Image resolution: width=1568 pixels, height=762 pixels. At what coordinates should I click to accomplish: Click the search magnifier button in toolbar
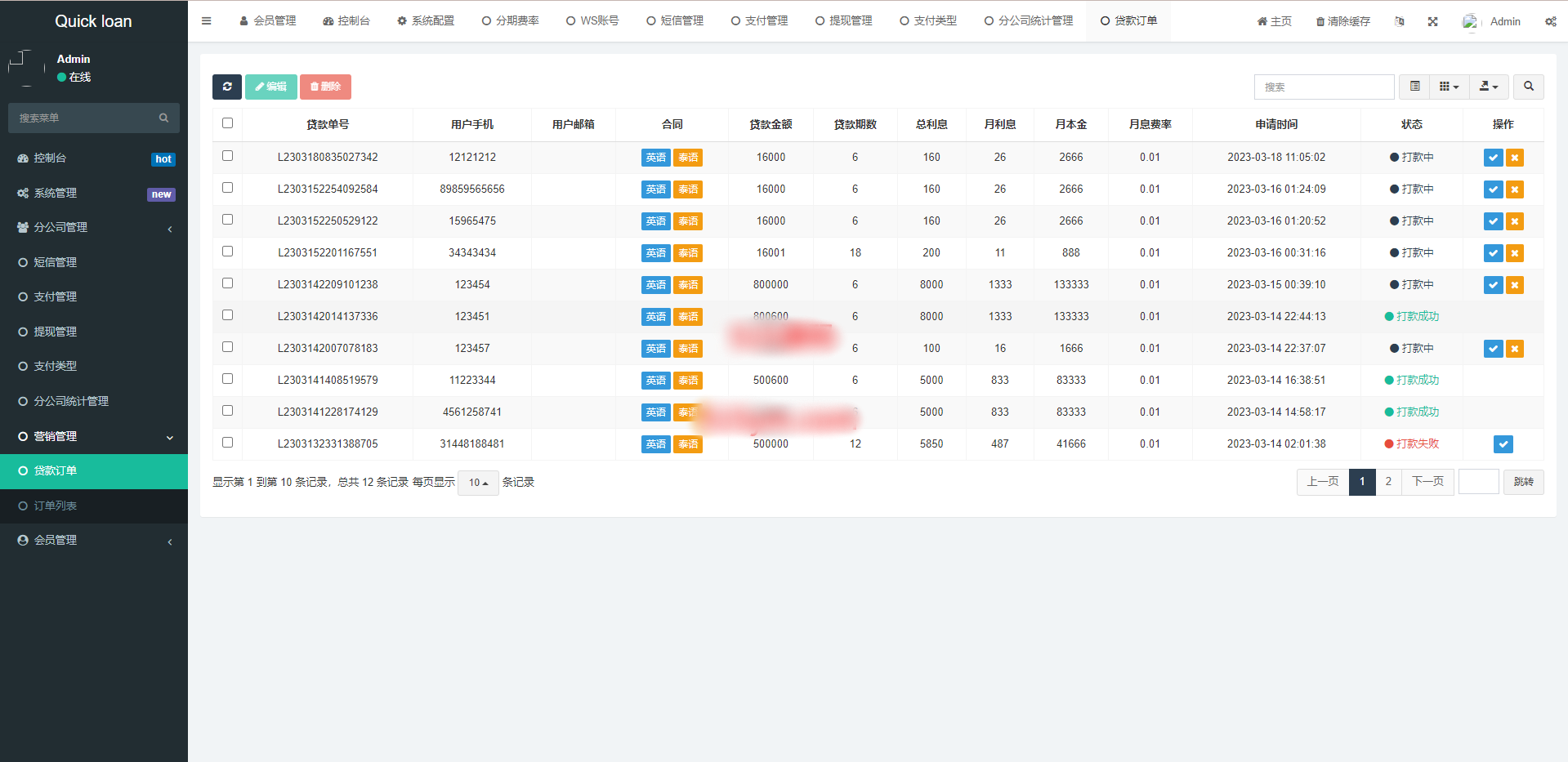pyautogui.click(x=1528, y=87)
